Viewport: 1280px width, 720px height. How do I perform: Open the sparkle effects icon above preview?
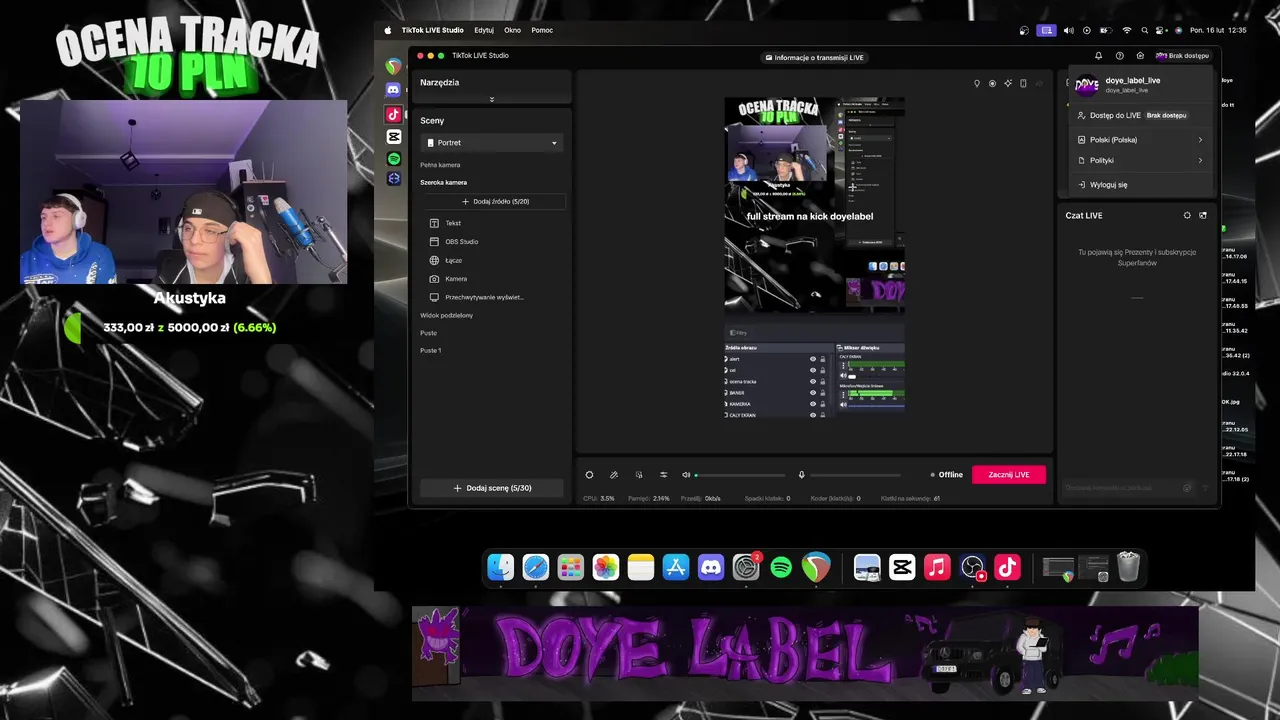pyautogui.click(x=1008, y=83)
